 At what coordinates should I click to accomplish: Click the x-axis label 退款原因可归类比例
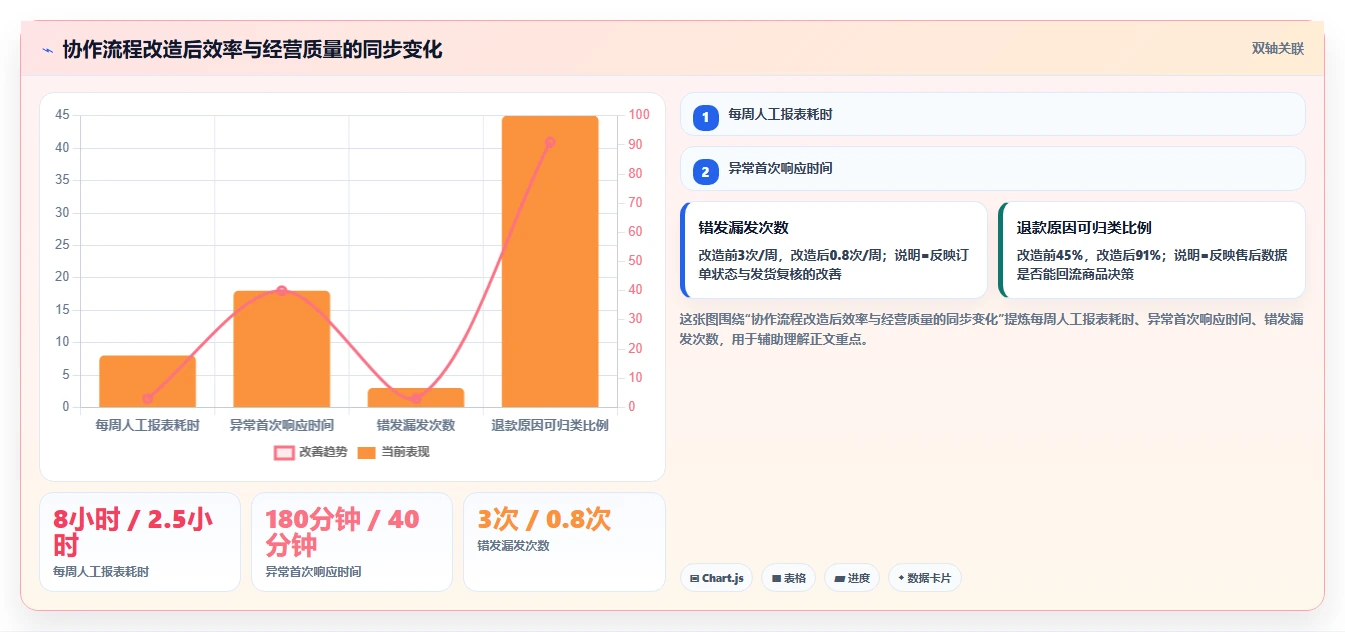pos(550,425)
